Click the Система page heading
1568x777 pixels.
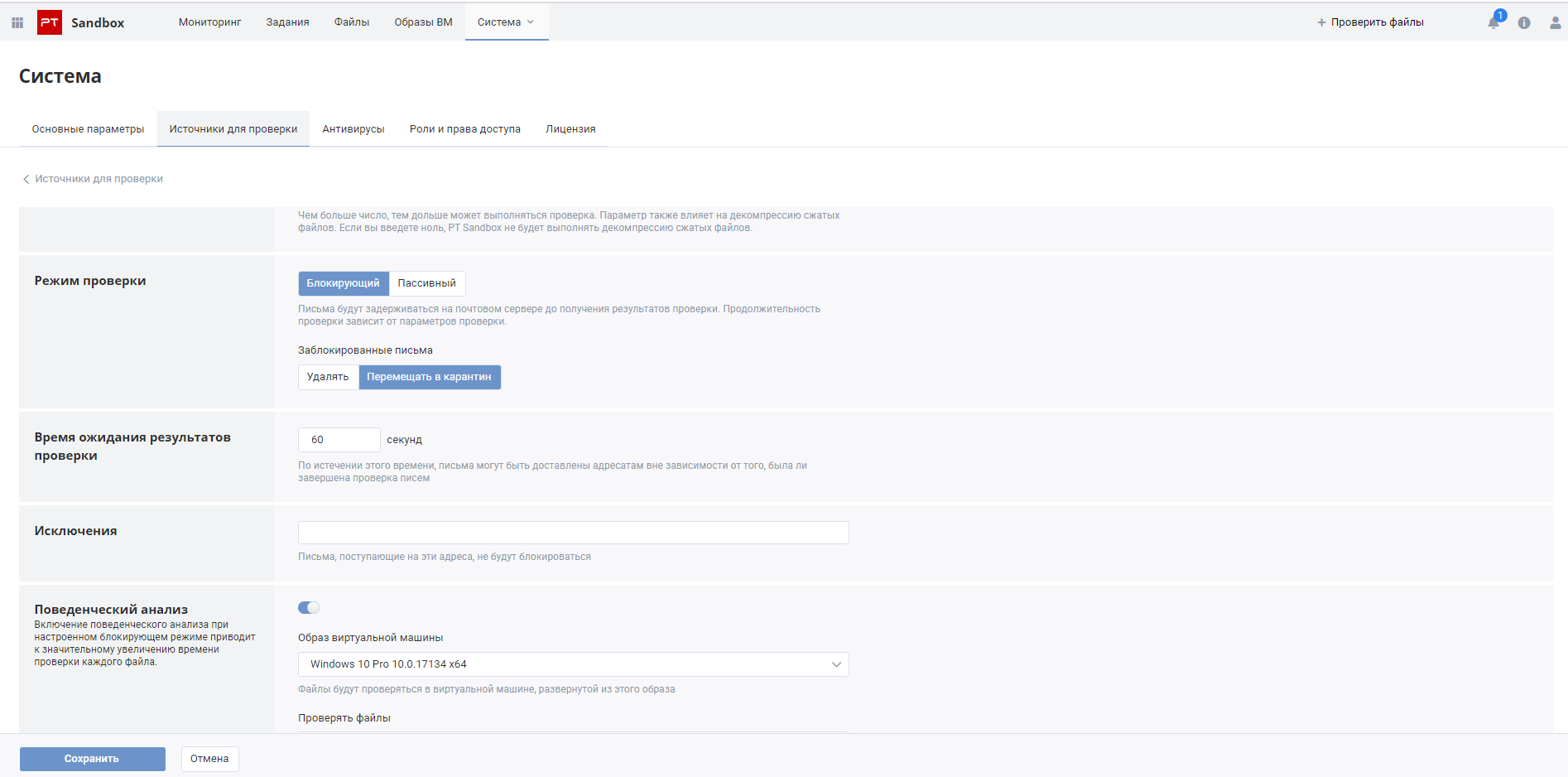(x=60, y=76)
